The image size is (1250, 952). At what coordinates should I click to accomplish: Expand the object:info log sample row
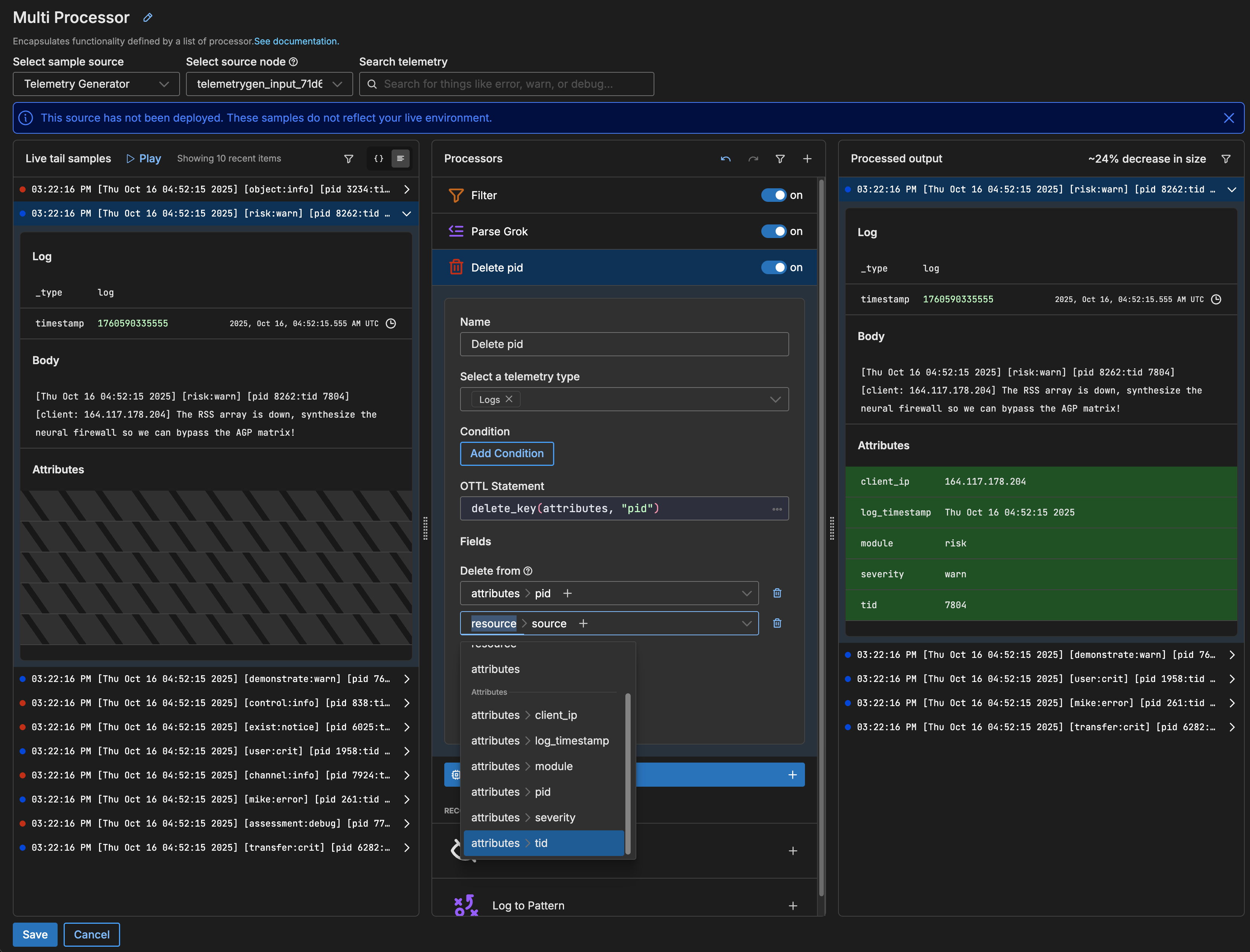pyautogui.click(x=406, y=189)
